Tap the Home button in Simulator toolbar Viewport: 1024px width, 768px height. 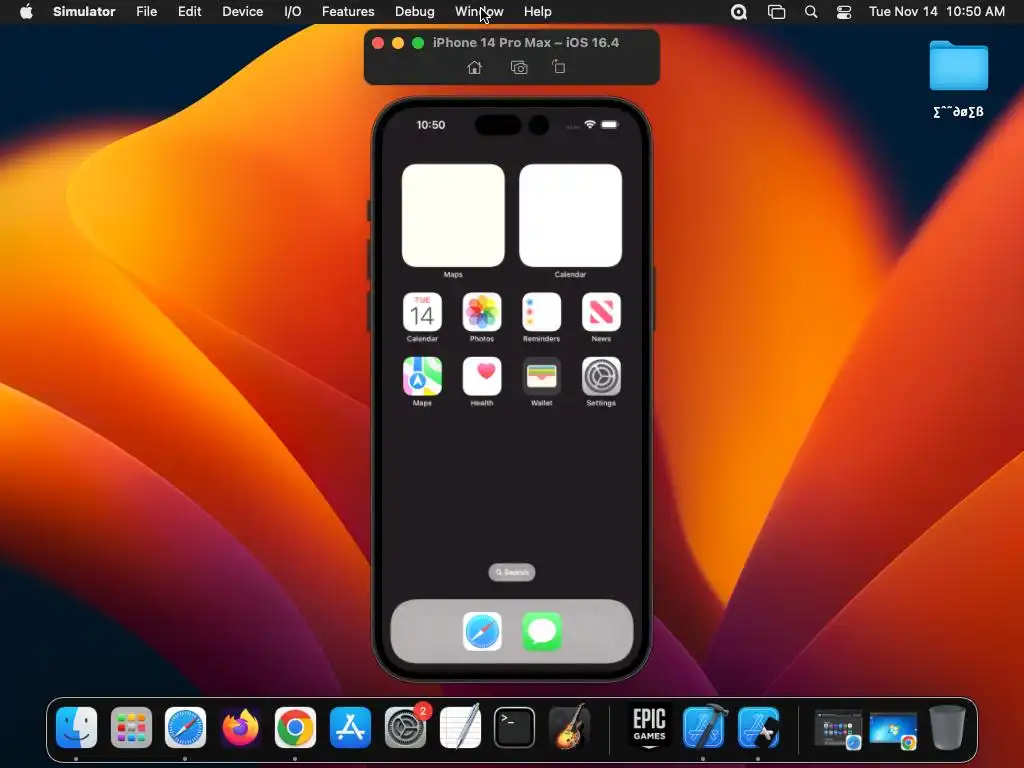pyautogui.click(x=475, y=67)
